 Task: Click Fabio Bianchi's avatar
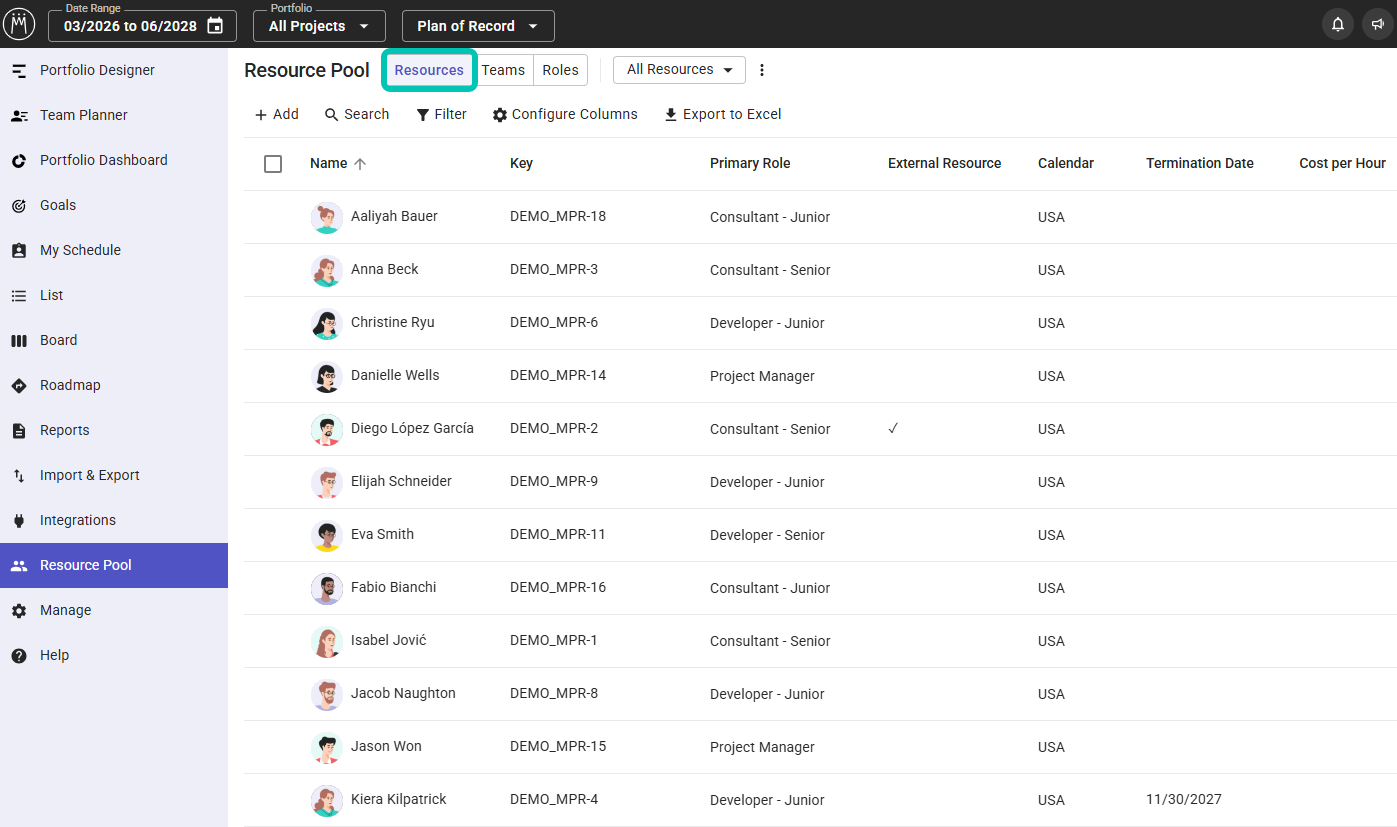coord(327,588)
